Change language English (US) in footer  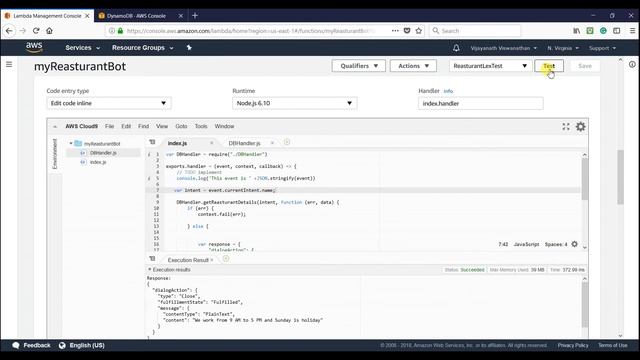coord(82,345)
